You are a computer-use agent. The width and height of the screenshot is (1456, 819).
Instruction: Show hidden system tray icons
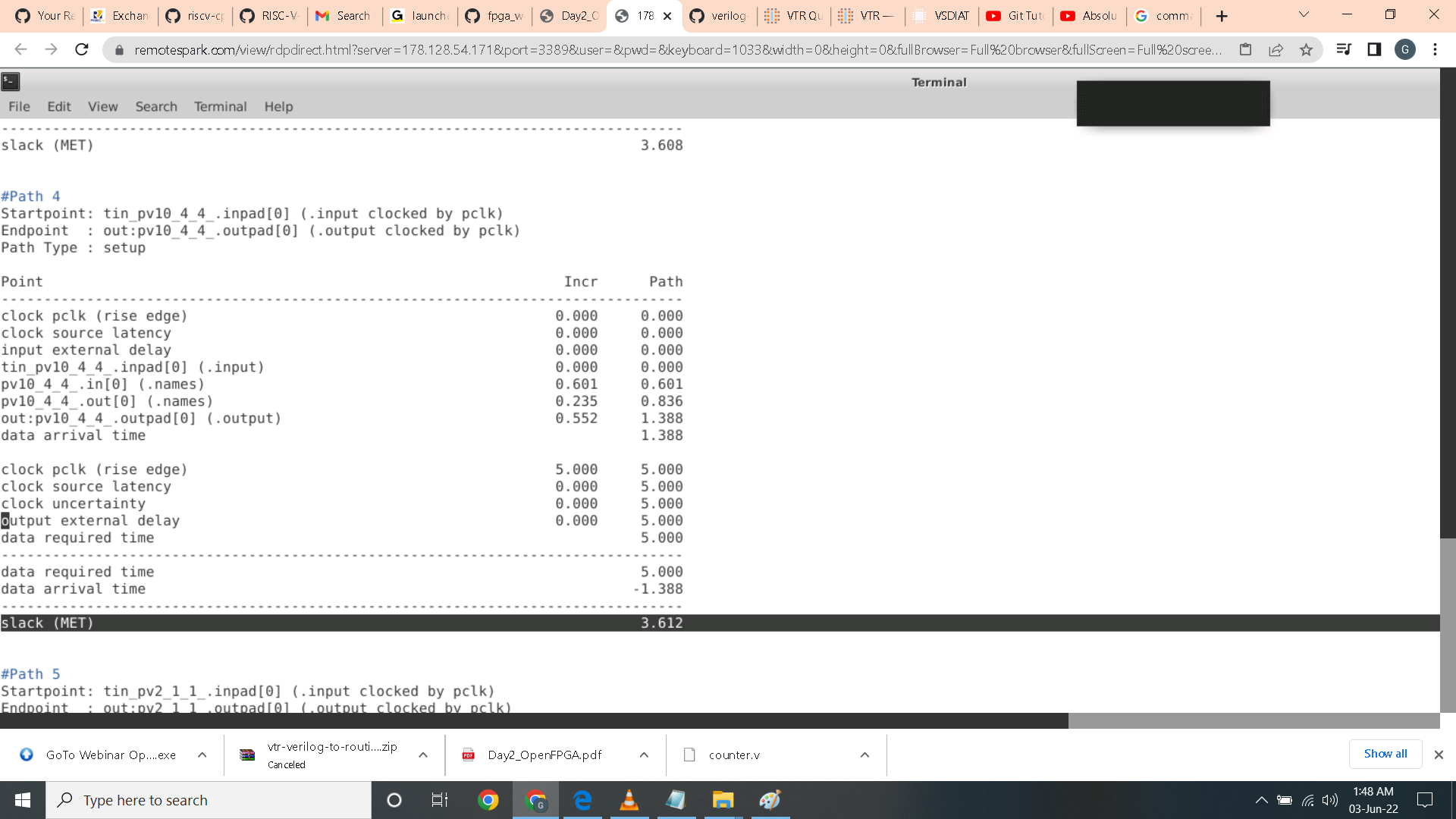tap(1261, 800)
